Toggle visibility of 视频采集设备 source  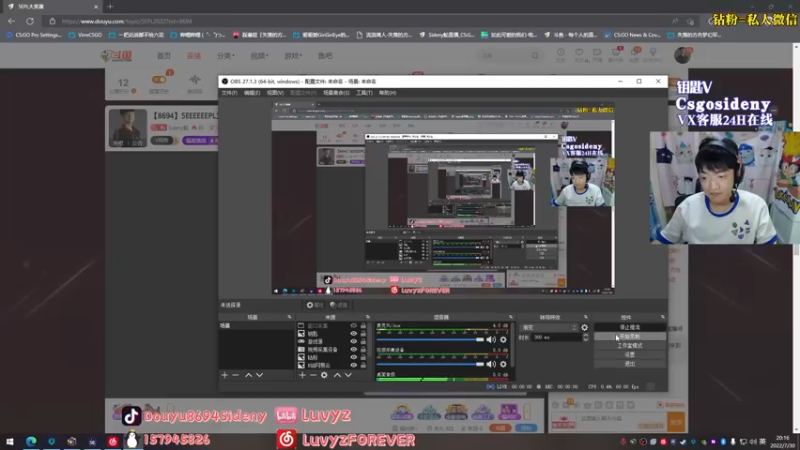coord(354,349)
